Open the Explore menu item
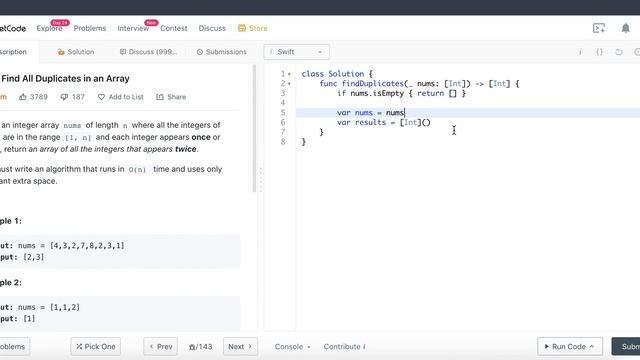 pyautogui.click(x=49, y=28)
